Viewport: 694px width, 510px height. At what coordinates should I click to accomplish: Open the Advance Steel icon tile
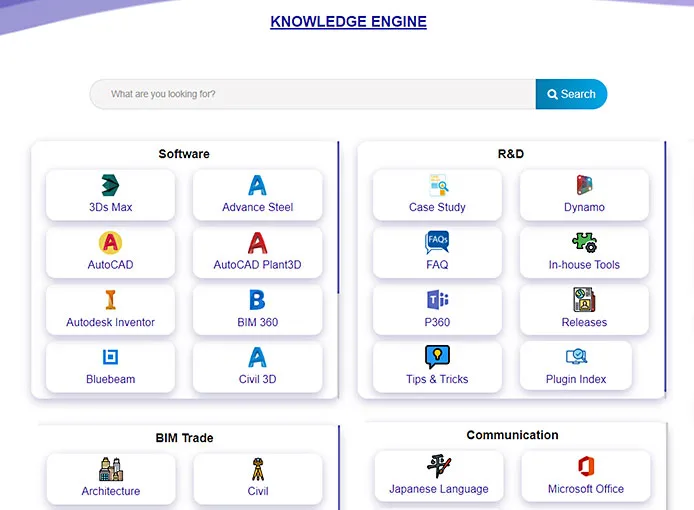pos(257,185)
